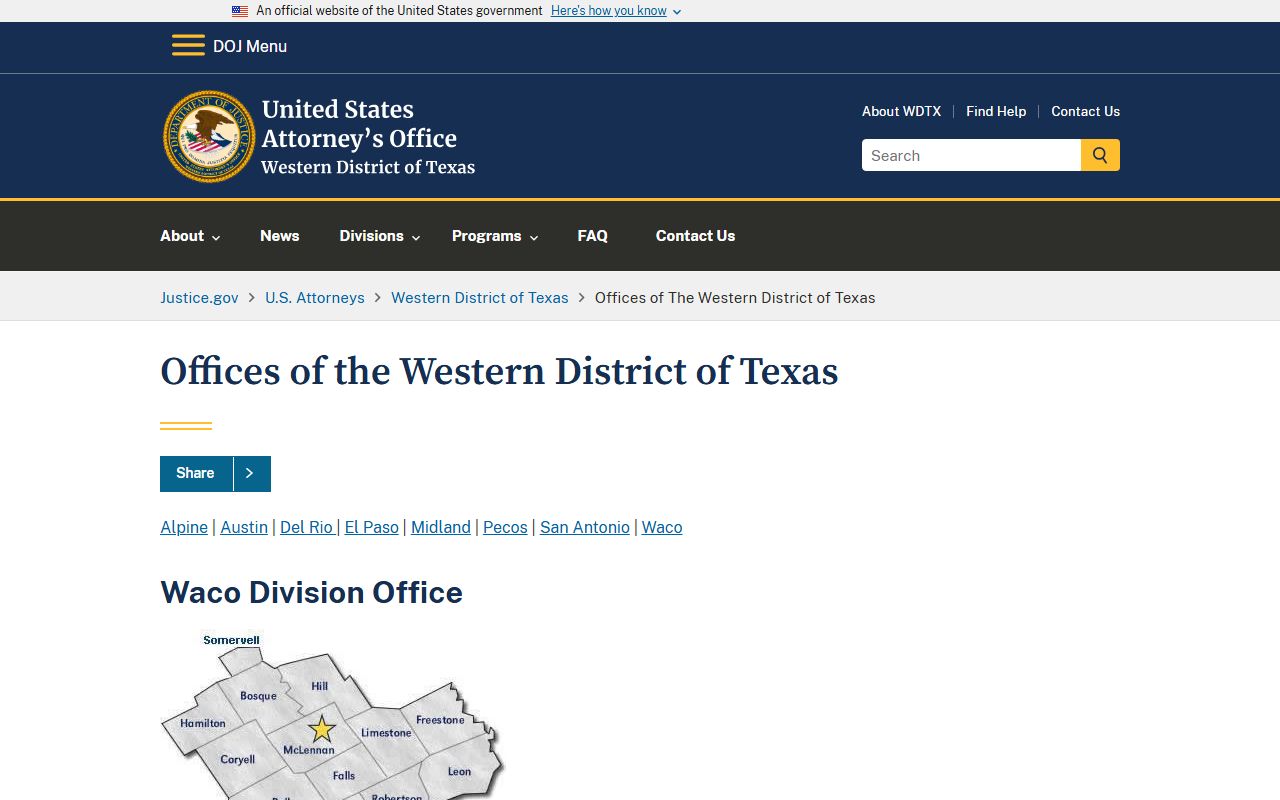Expand "Here's how you know" disclosure
The width and height of the screenshot is (1280, 800).
tap(616, 11)
